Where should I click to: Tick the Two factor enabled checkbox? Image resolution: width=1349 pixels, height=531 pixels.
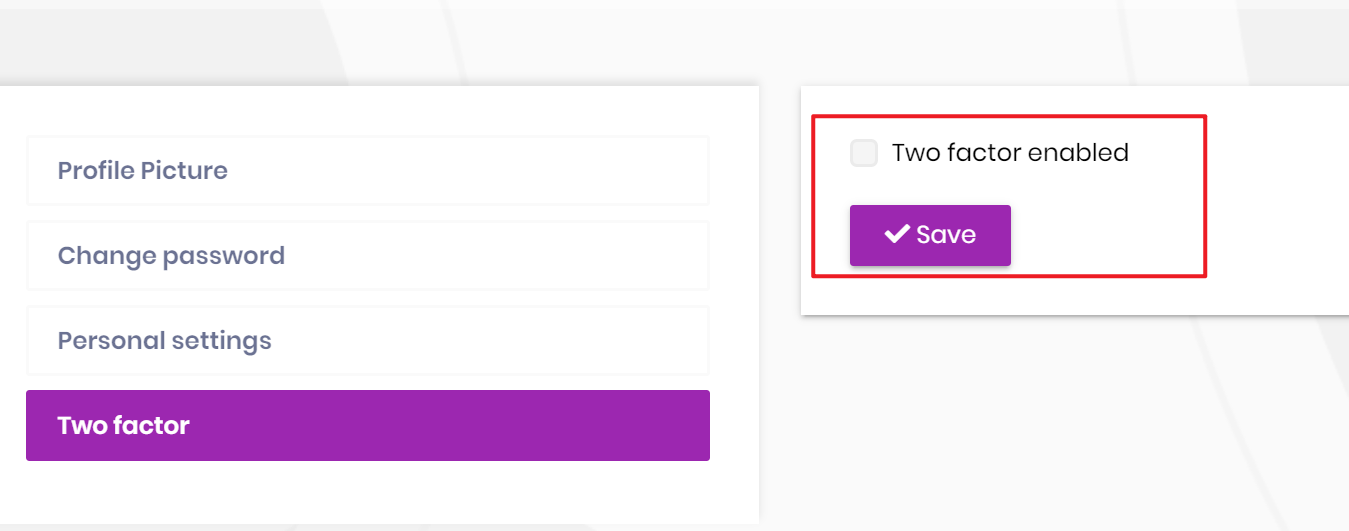click(x=864, y=153)
